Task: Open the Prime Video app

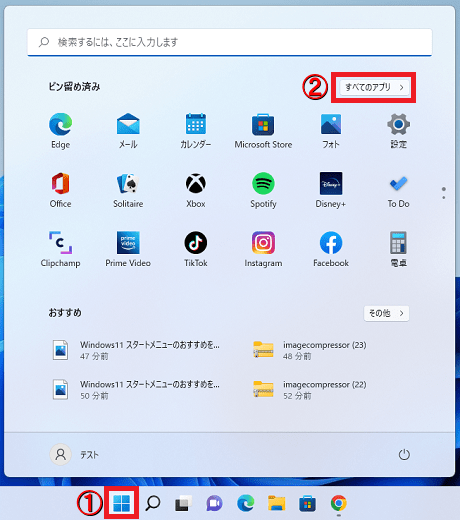Action: [128, 249]
